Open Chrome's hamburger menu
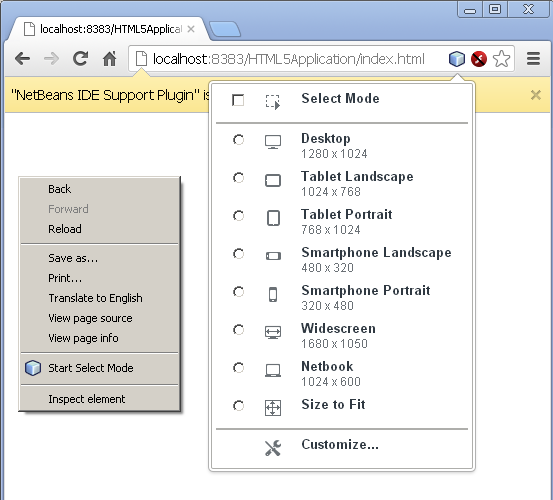The height and width of the screenshot is (500, 553). click(533, 59)
